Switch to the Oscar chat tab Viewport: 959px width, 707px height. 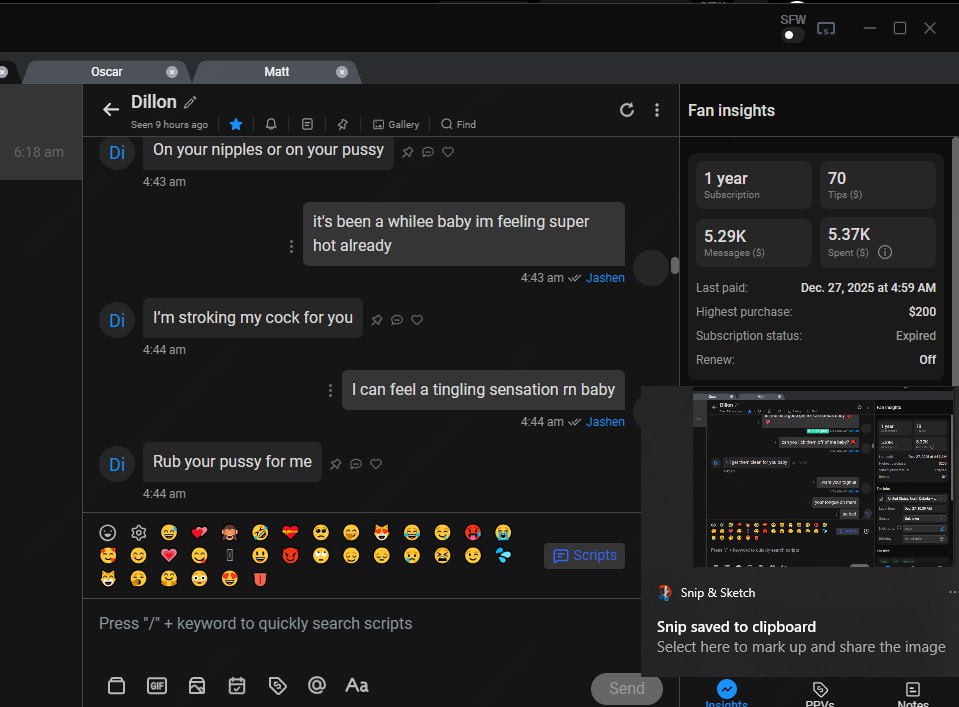click(106, 72)
